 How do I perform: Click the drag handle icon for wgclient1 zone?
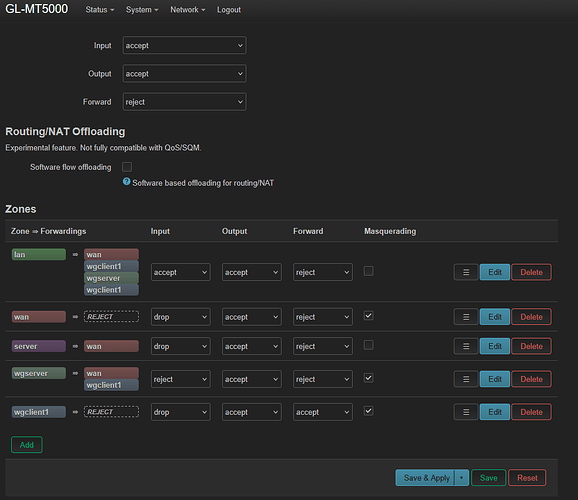[x=466, y=412]
